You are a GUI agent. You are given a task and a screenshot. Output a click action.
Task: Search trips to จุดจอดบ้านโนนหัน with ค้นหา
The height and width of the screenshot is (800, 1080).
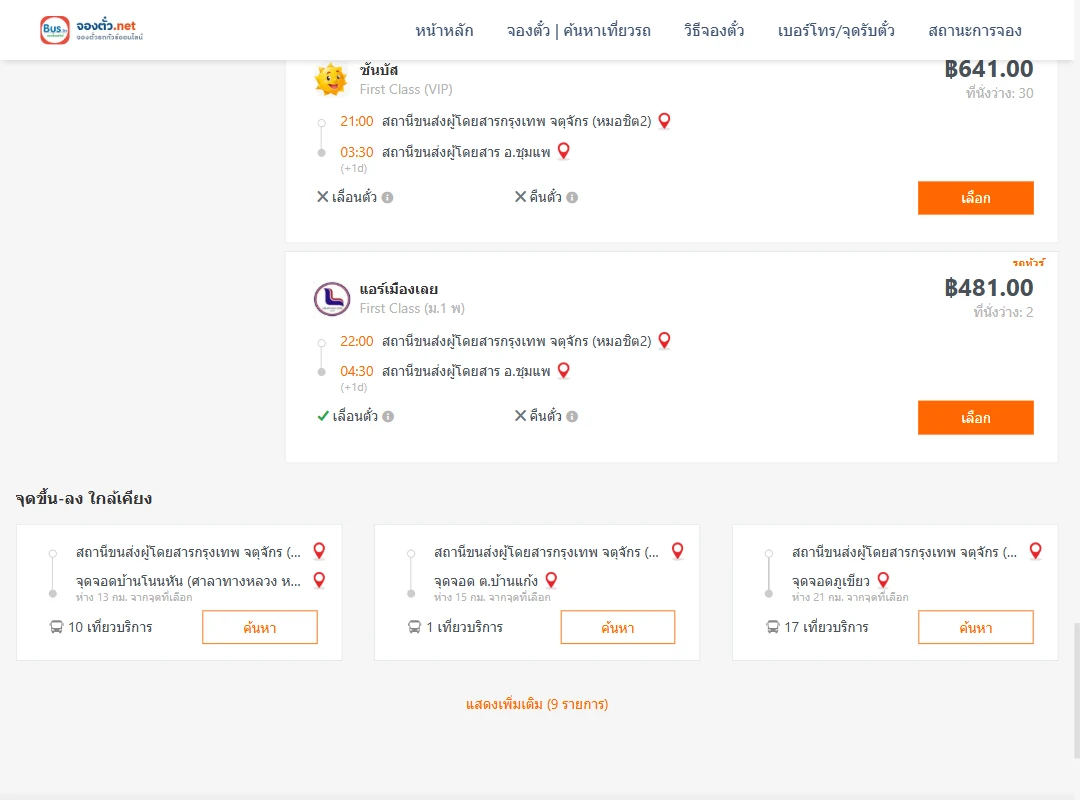point(260,627)
